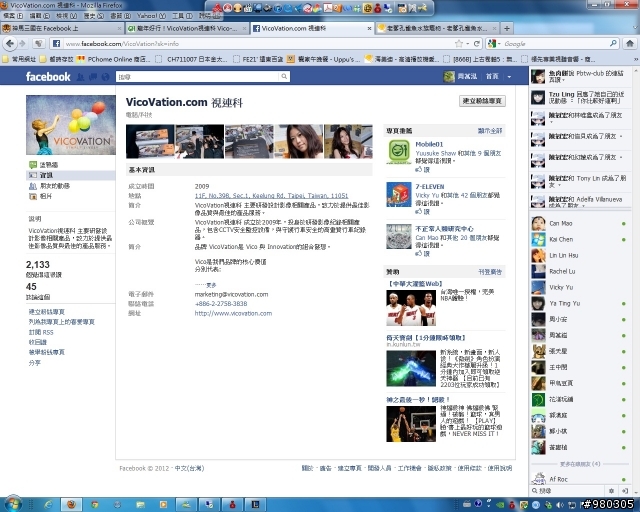Screen dimensions: 640x512
Task: Chat with Kai Chen
Action: point(580,239)
